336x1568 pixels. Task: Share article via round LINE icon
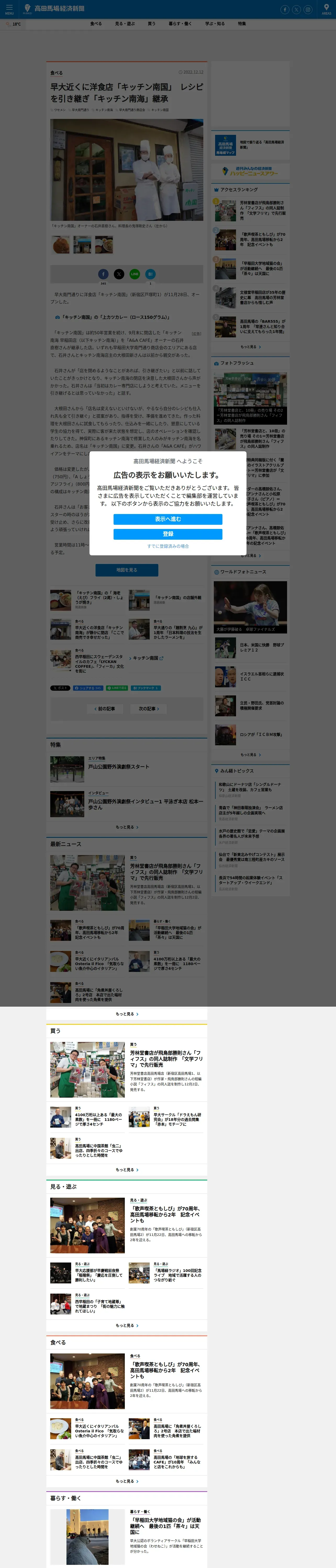pos(135,274)
